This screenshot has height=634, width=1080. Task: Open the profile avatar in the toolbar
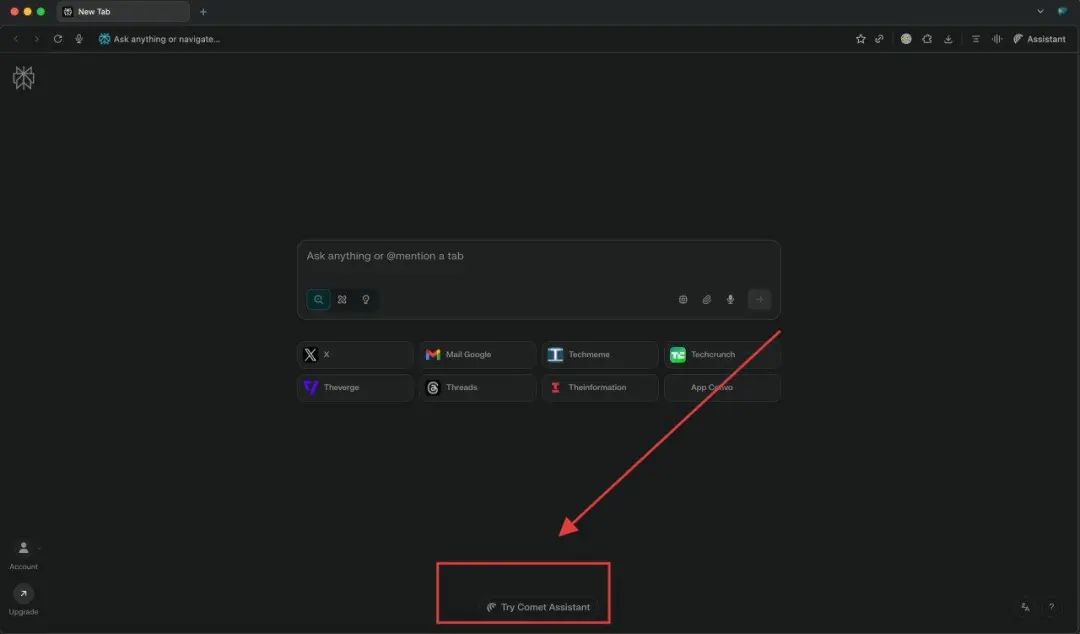click(x=906, y=39)
